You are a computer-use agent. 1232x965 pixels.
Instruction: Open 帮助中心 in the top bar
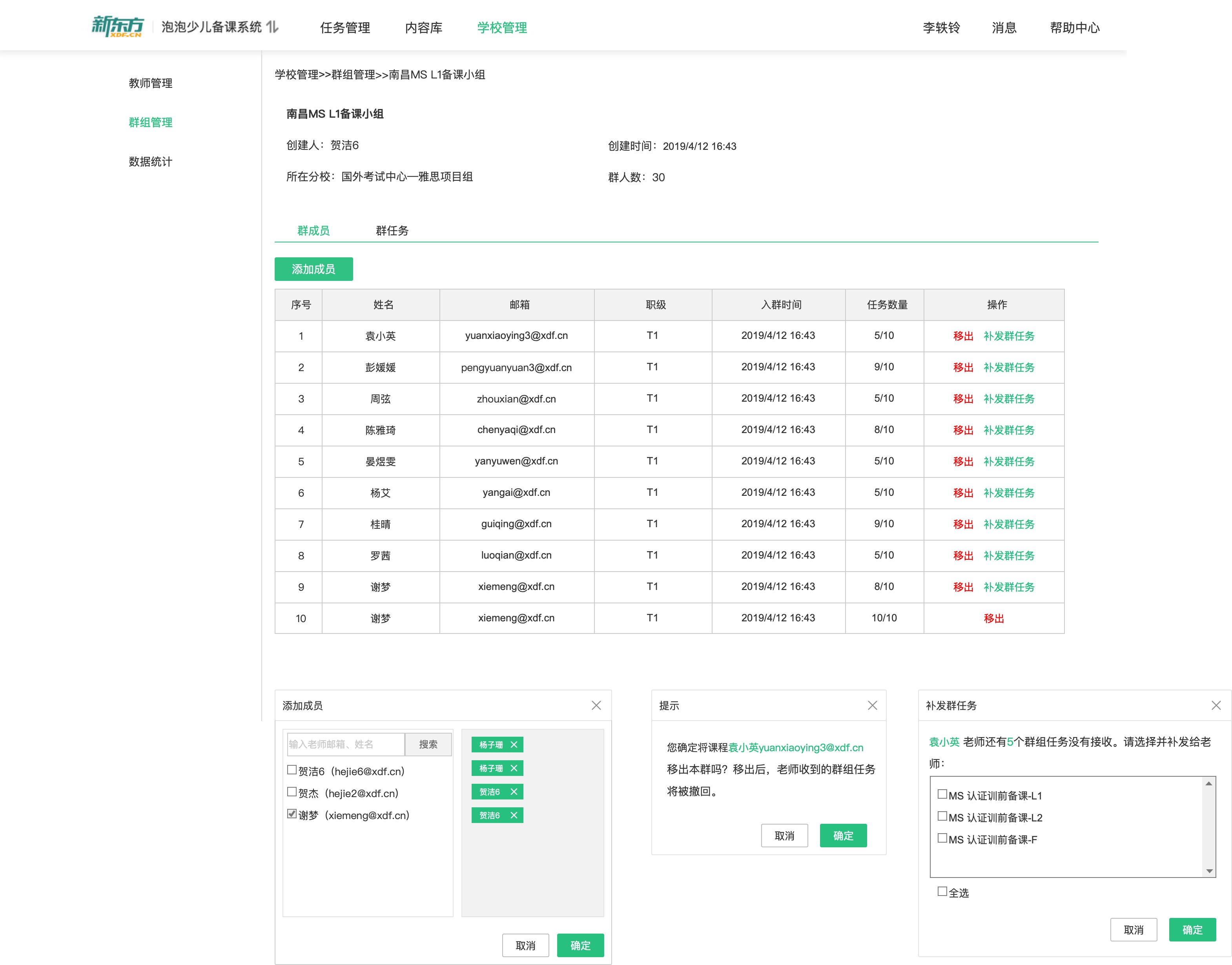(x=1074, y=28)
